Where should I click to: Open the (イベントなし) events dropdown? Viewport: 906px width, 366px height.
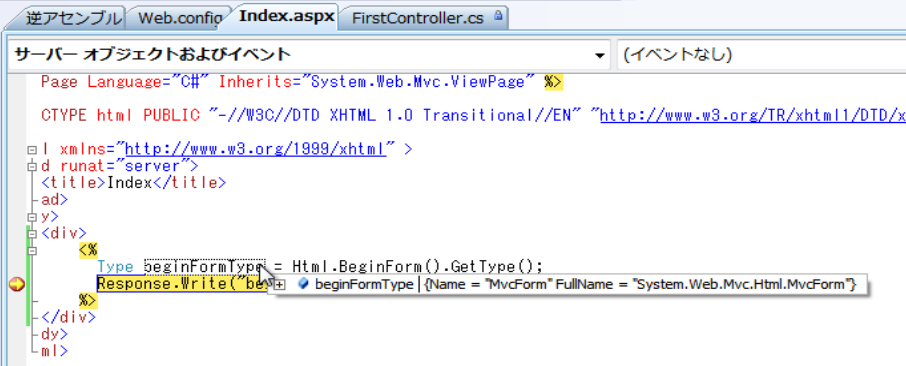coord(762,55)
